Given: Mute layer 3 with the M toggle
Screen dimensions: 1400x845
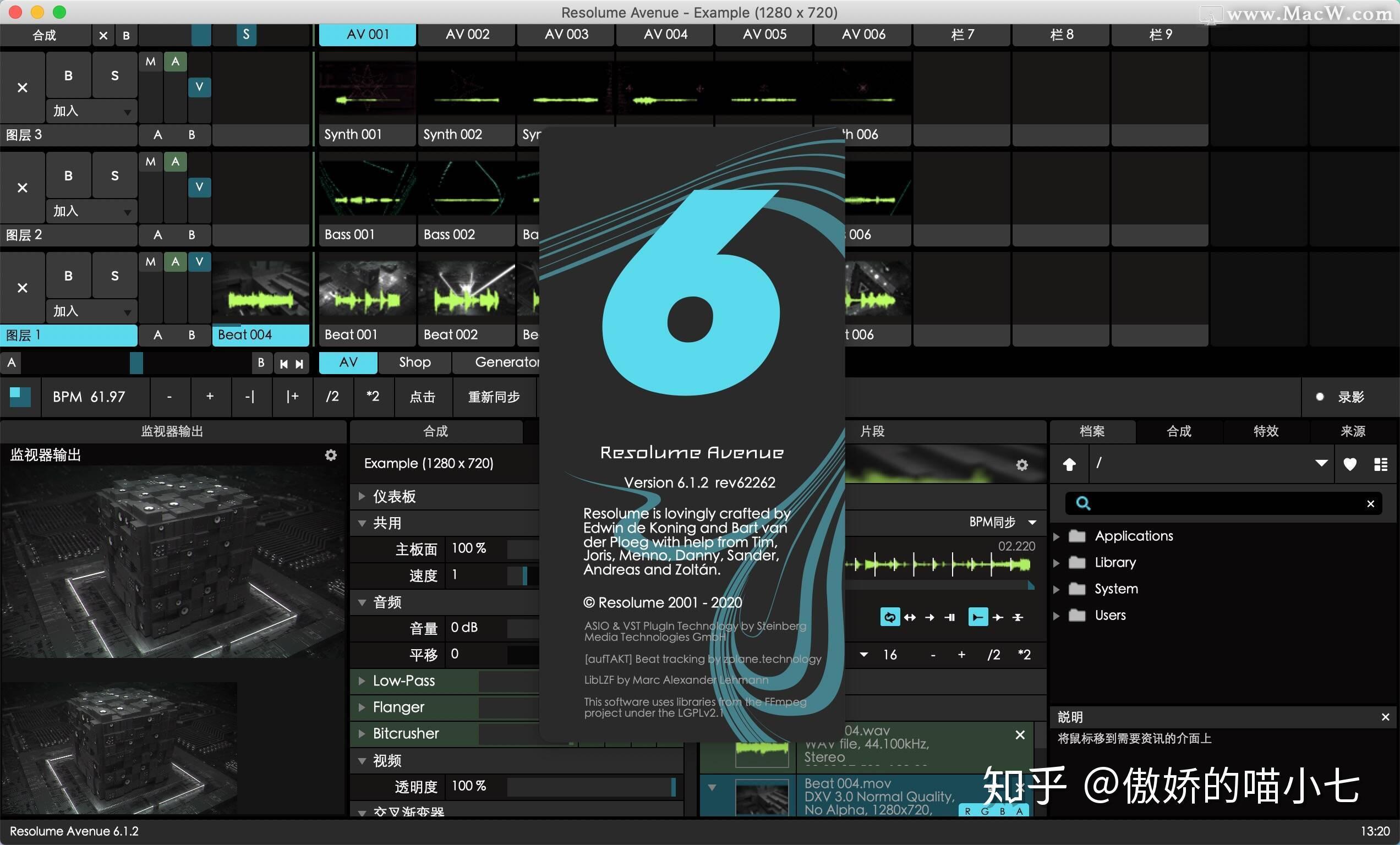Looking at the screenshot, I should (150, 61).
